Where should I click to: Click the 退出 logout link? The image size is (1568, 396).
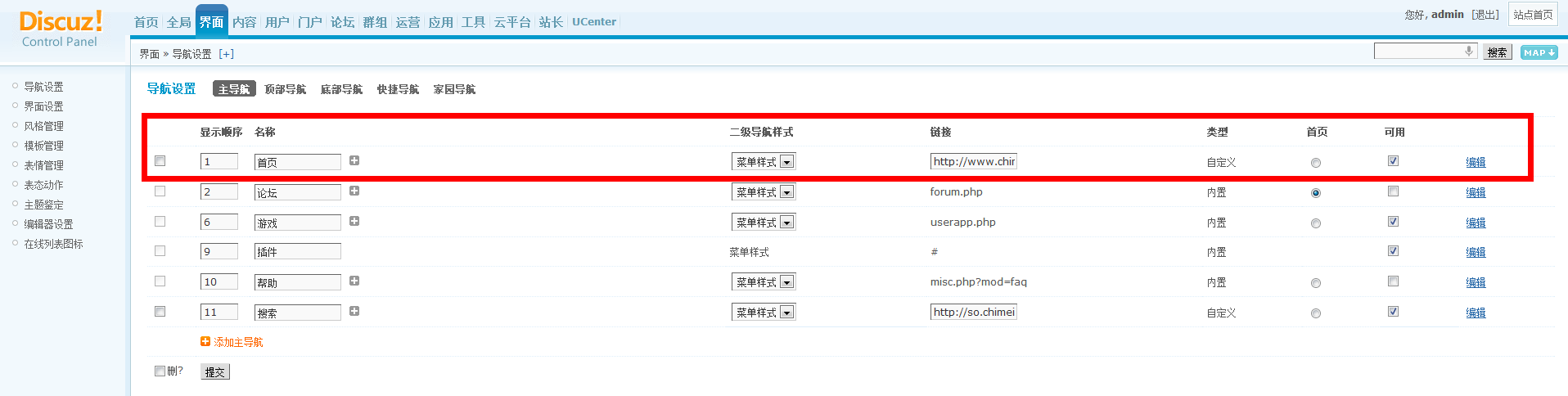click(x=1485, y=15)
